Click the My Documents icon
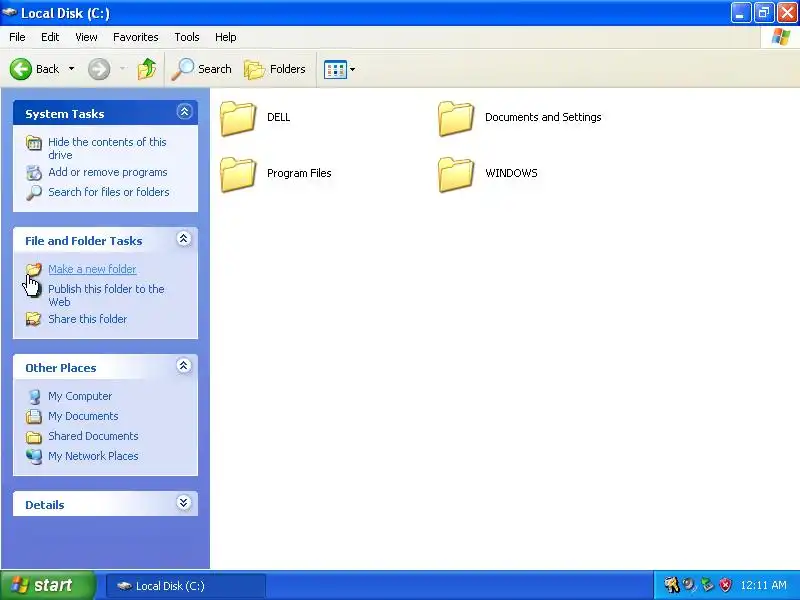The image size is (800, 600). [x=34, y=417]
